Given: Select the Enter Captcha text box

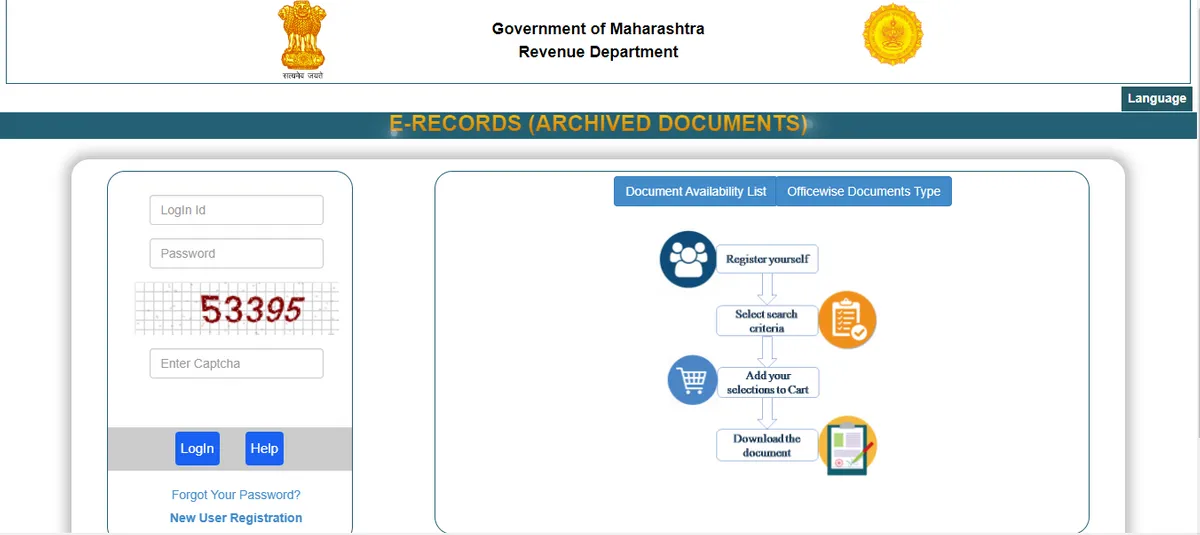Looking at the screenshot, I should click(236, 363).
